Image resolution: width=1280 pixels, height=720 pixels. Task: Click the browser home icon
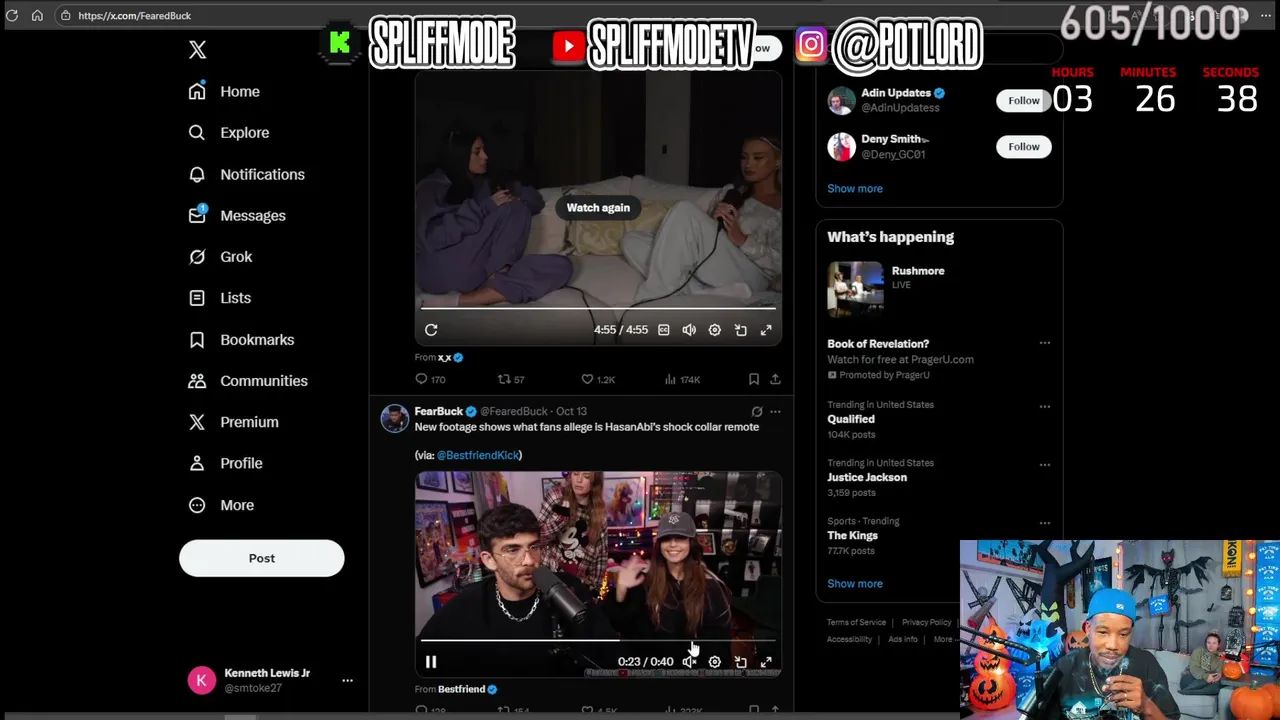pos(37,15)
